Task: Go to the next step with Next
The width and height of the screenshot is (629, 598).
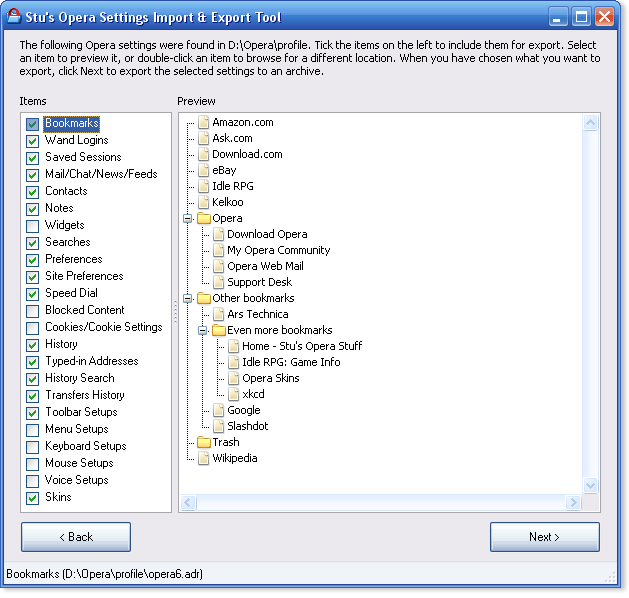Action: pyautogui.click(x=545, y=537)
